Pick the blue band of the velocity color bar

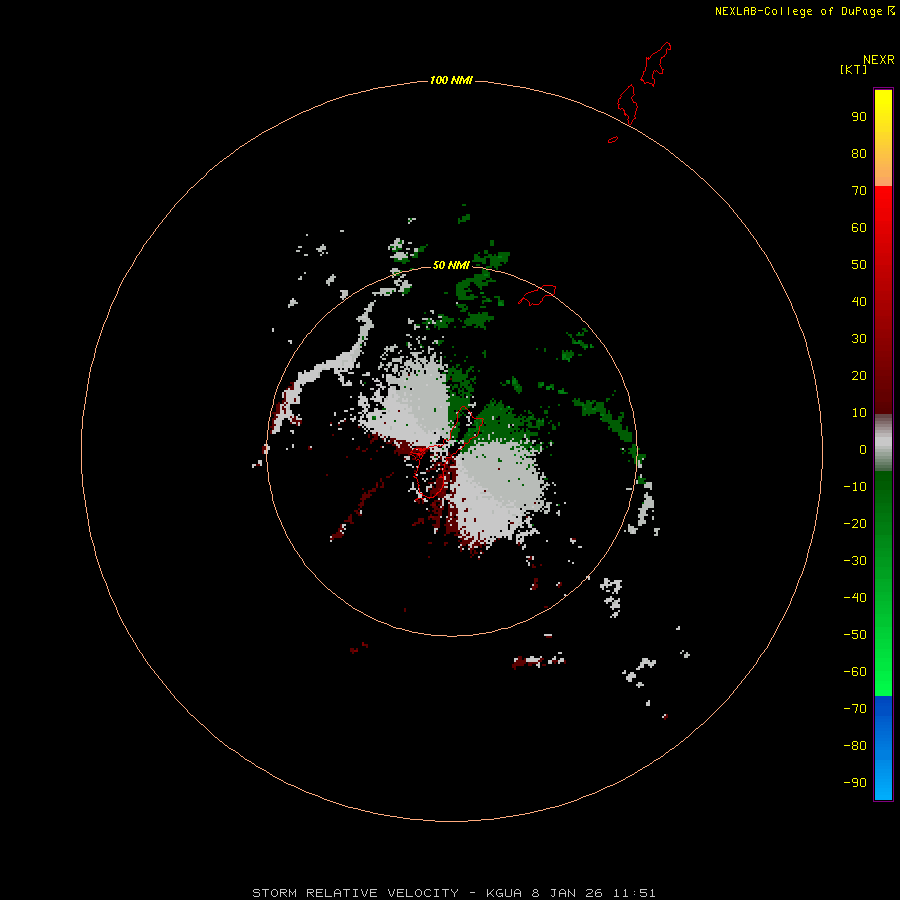click(x=883, y=747)
